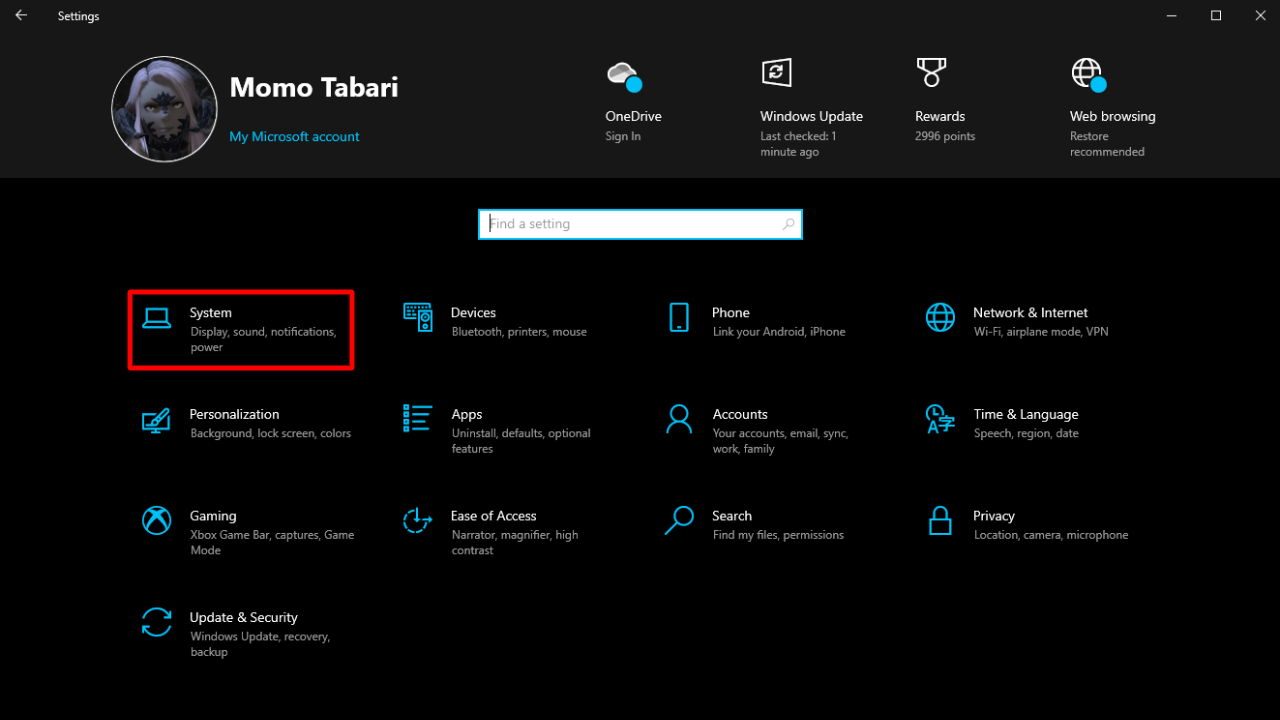Select the Apps title text
This screenshot has height=720, width=1280.
(x=467, y=414)
